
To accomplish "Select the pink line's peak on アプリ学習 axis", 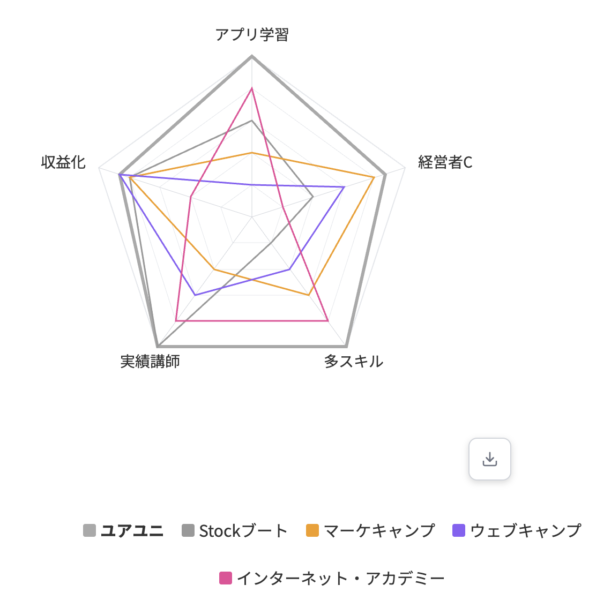I will (x=252, y=89).
